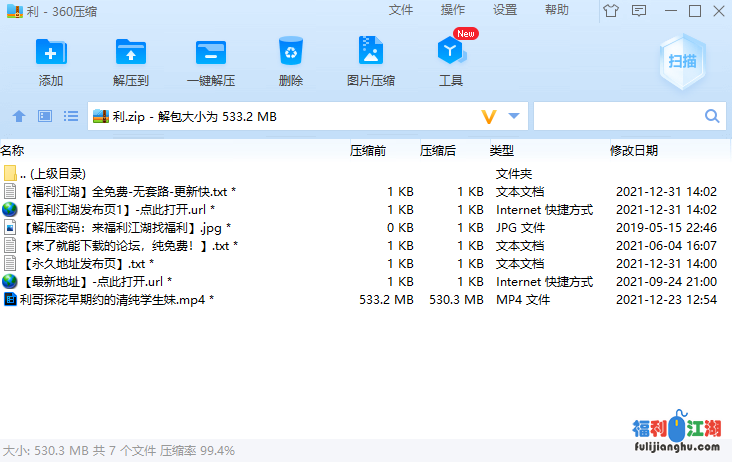
Task: Go up one level with the up arrow
Action: click(x=18, y=117)
